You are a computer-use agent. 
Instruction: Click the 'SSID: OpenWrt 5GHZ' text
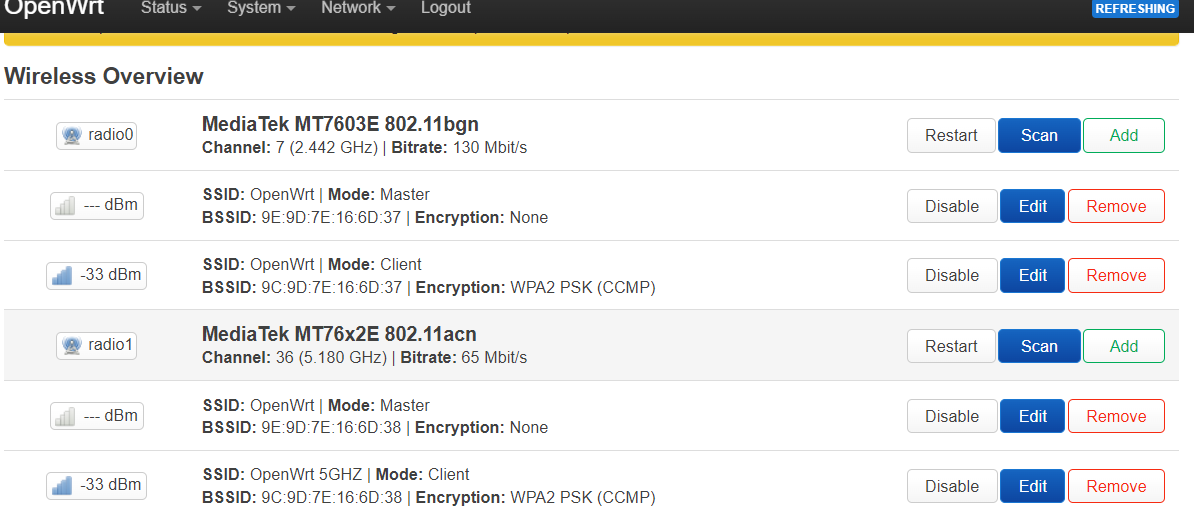click(x=283, y=475)
